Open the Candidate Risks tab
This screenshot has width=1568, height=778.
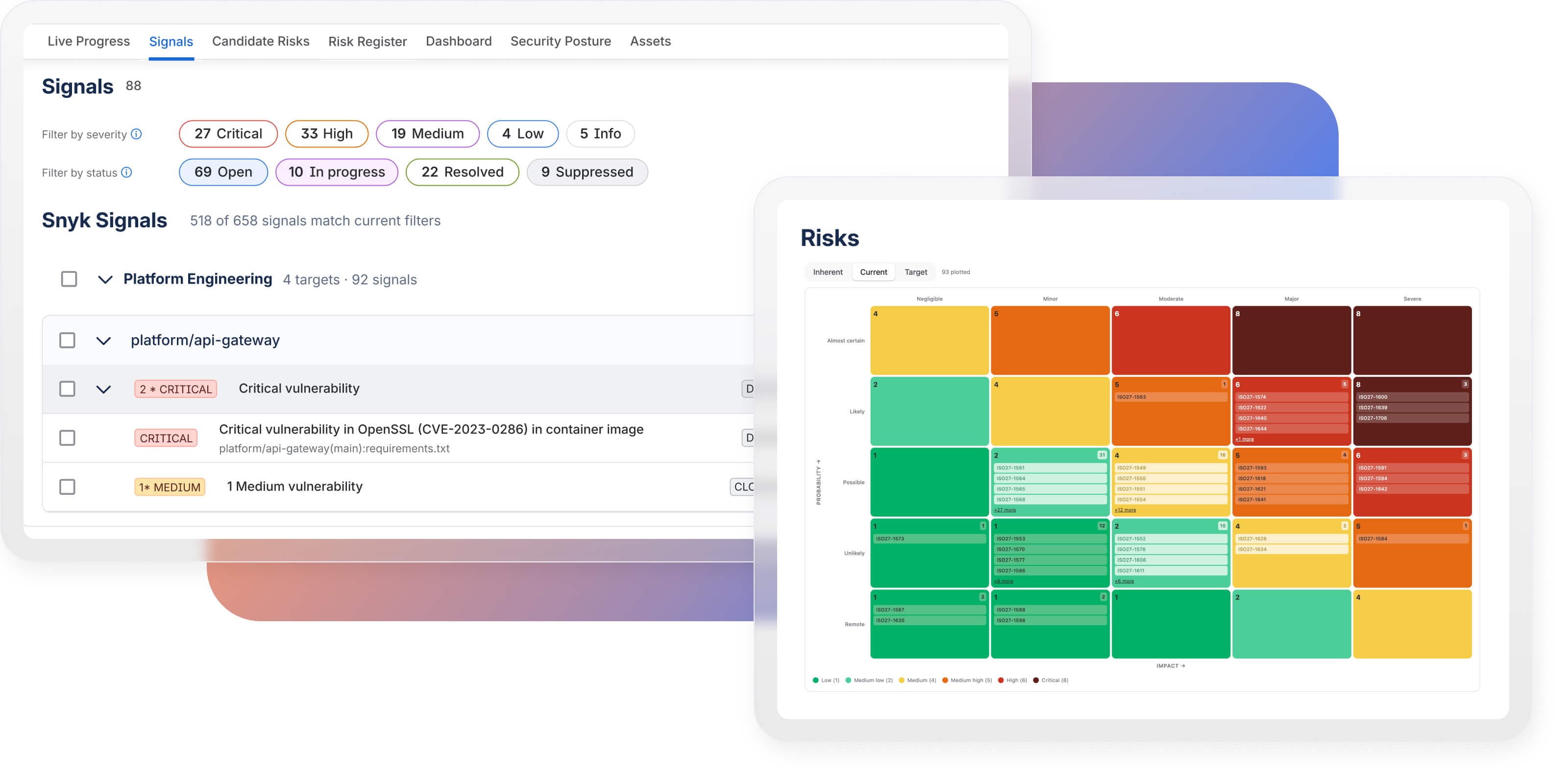point(261,41)
